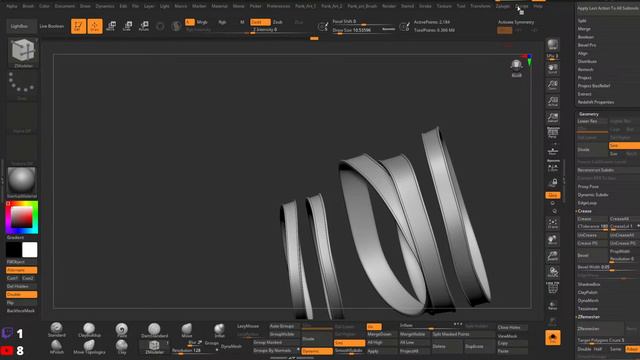Toggle the Mrgb channel button
Screen dimensions: 640x360
(x=202, y=22)
